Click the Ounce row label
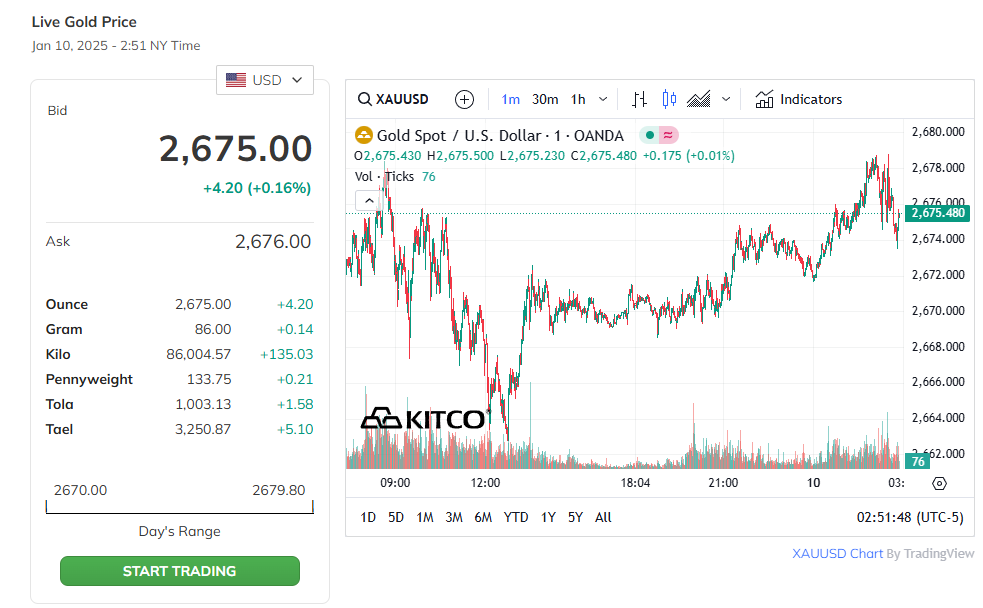 [x=66, y=304]
